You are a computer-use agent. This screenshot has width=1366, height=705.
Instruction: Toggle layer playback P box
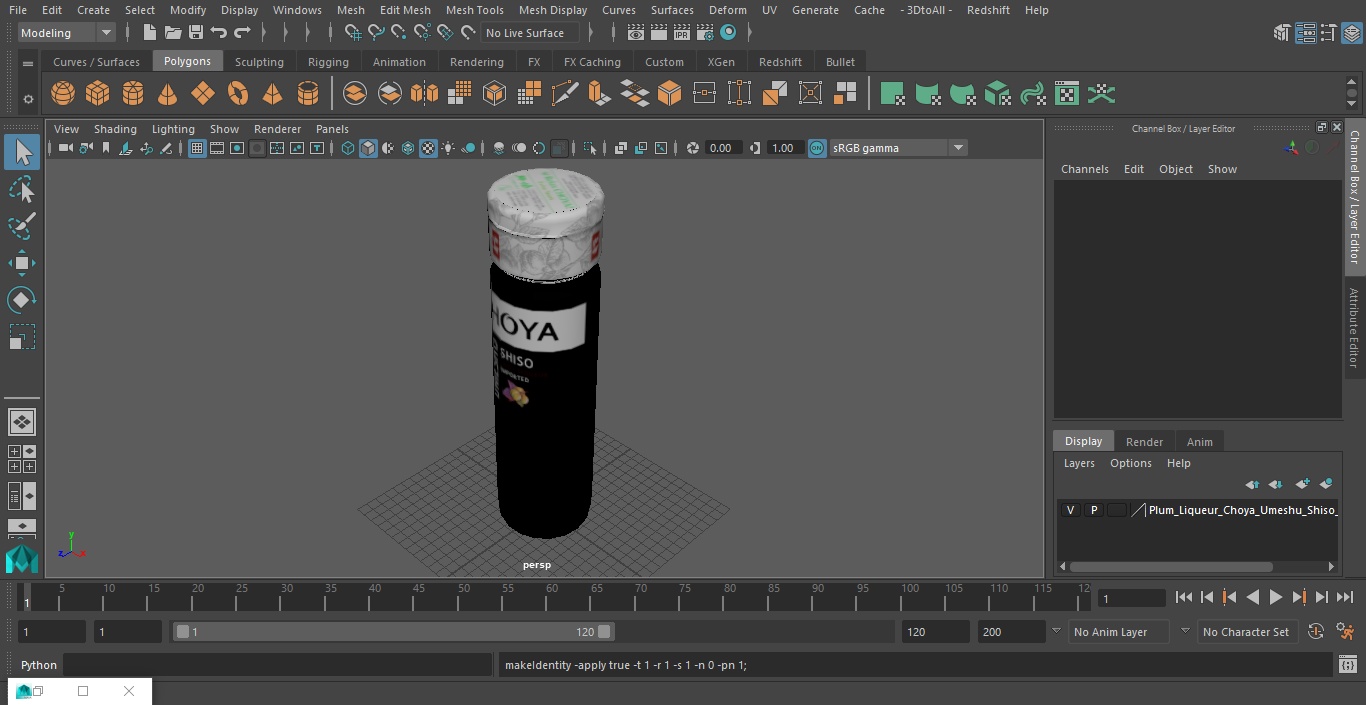click(1093, 510)
